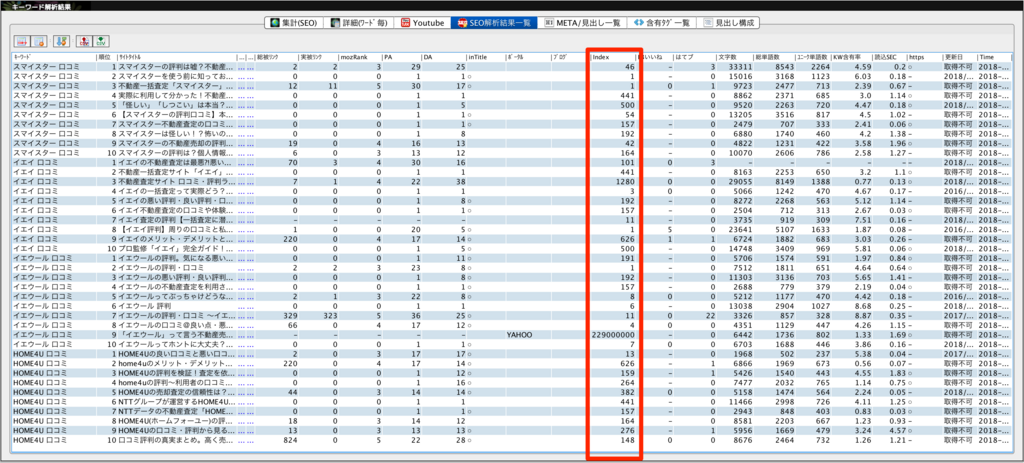Image resolution: width=1024 pixels, height=463 pixels.
Task: Click the サイトタイトル column header
Action: point(175,57)
